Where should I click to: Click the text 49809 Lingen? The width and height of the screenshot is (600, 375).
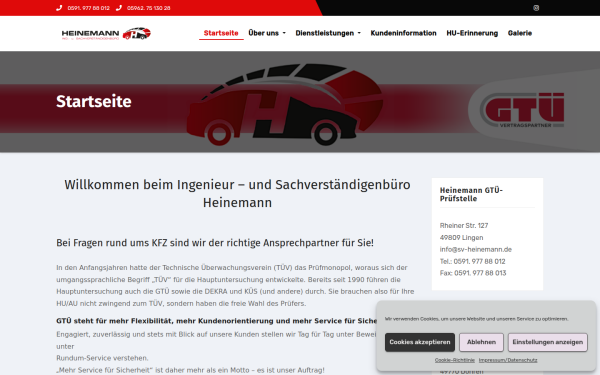click(x=461, y=238)
